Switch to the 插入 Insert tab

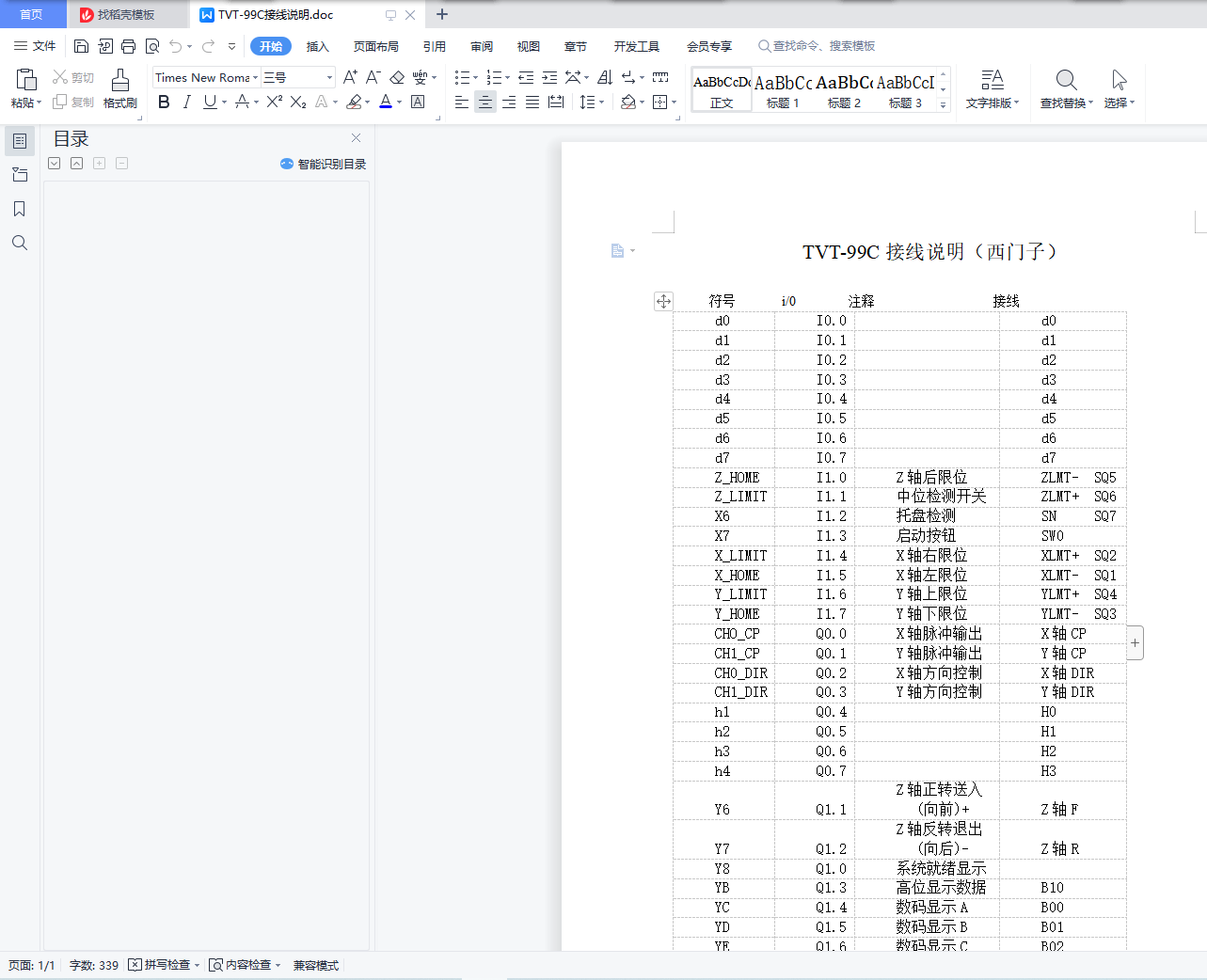tap(318, 46)
